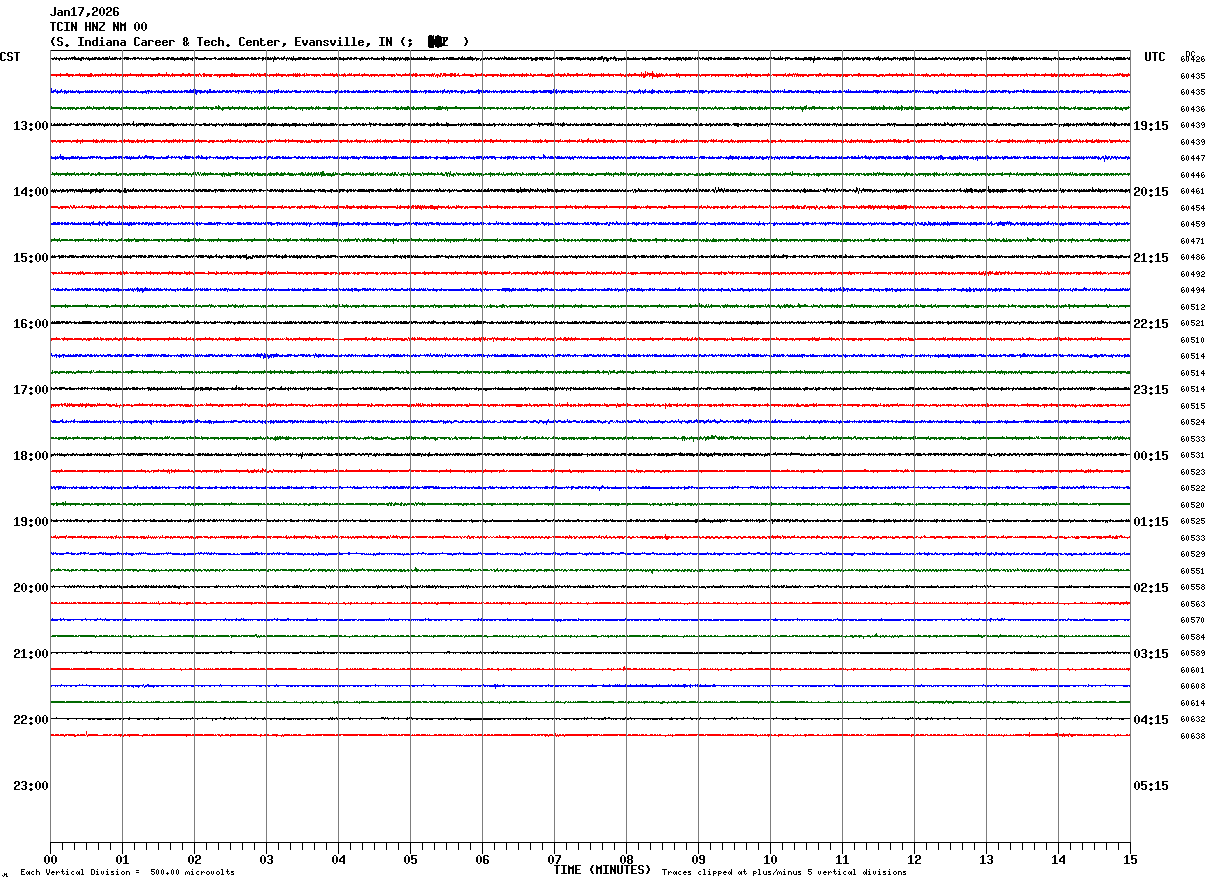Click the 02:15 UTC time label
The width and height of the screenshot is (1210, 886).
[x=1151, y=588]
